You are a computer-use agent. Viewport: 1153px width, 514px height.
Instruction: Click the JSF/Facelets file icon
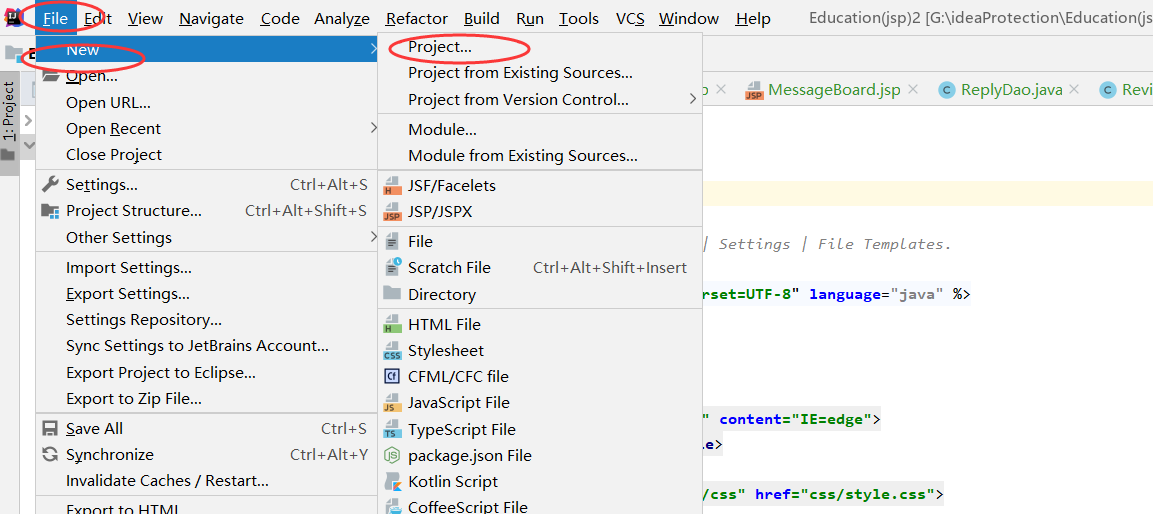point(393,186)
